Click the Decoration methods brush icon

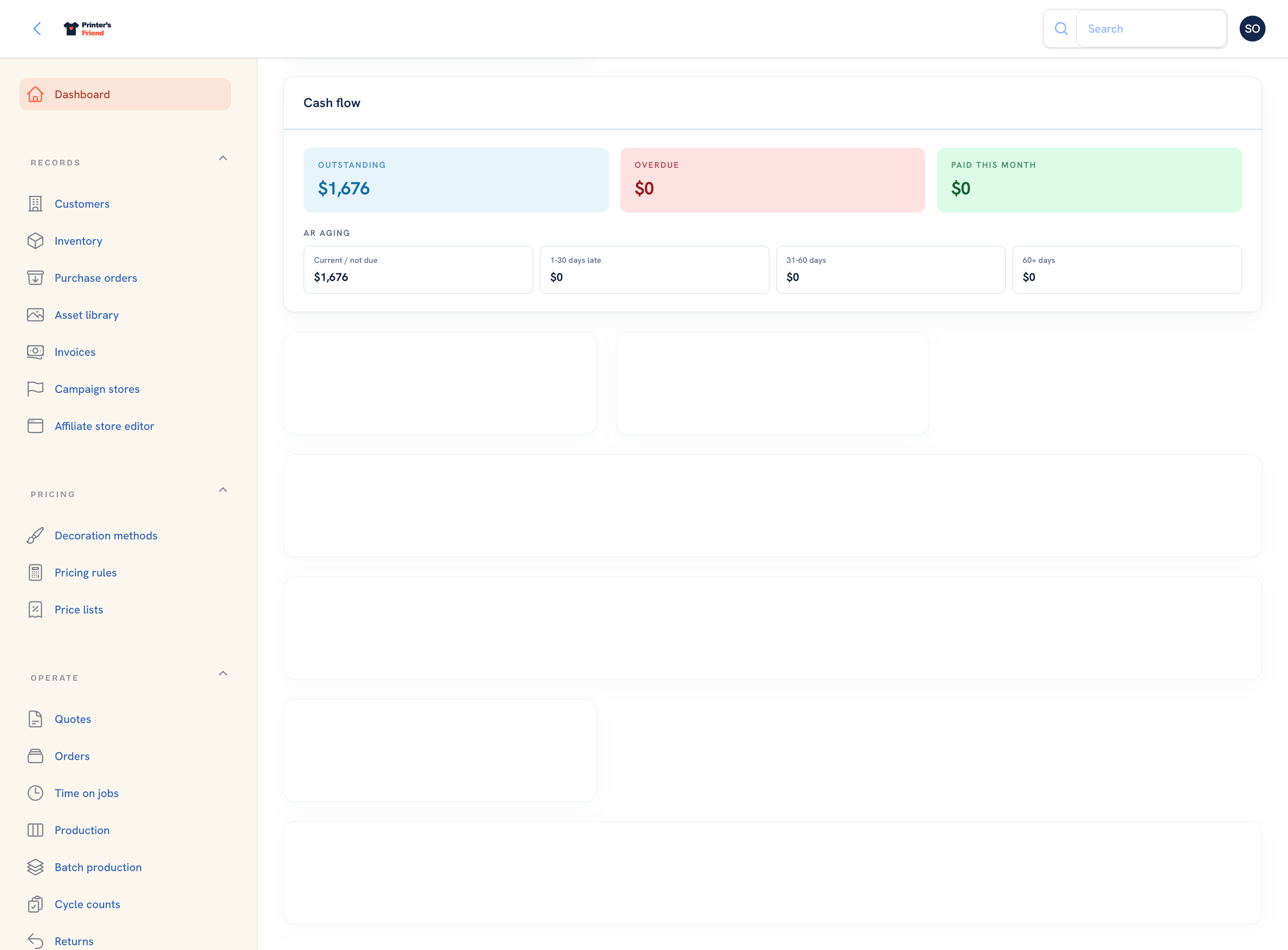click(36, 535)
